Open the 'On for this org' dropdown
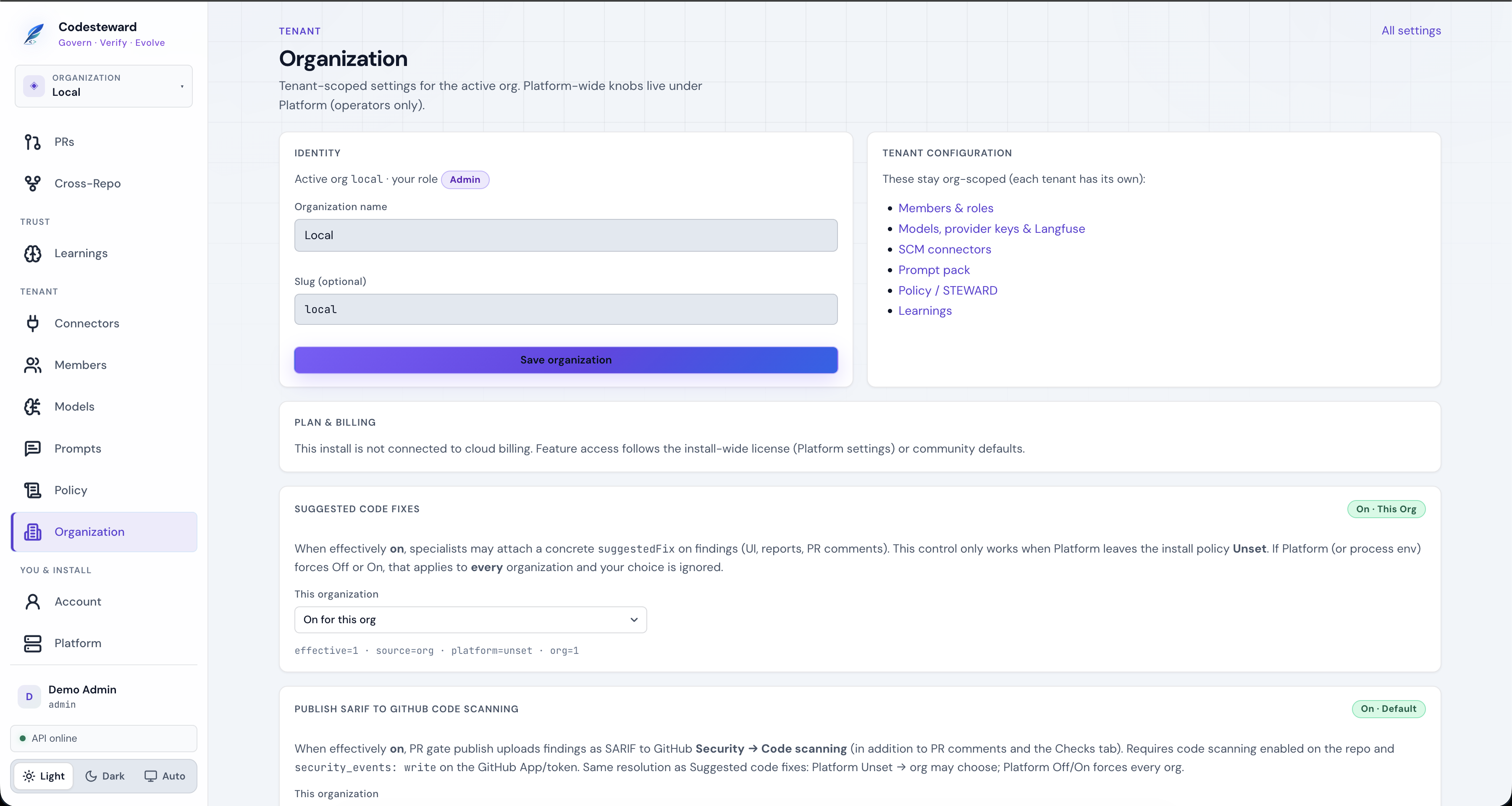The image size is (1512, 806). tap(471, 620)
